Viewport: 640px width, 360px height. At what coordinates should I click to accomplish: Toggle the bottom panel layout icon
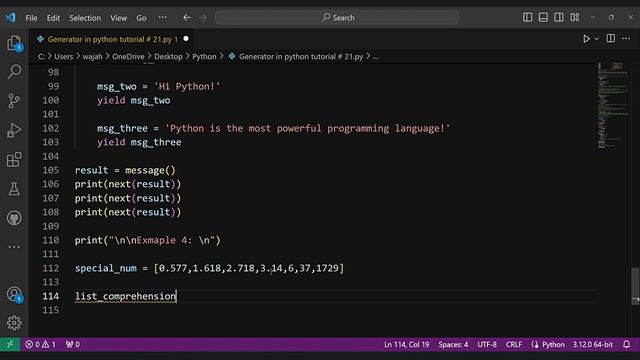coord(543,17)
